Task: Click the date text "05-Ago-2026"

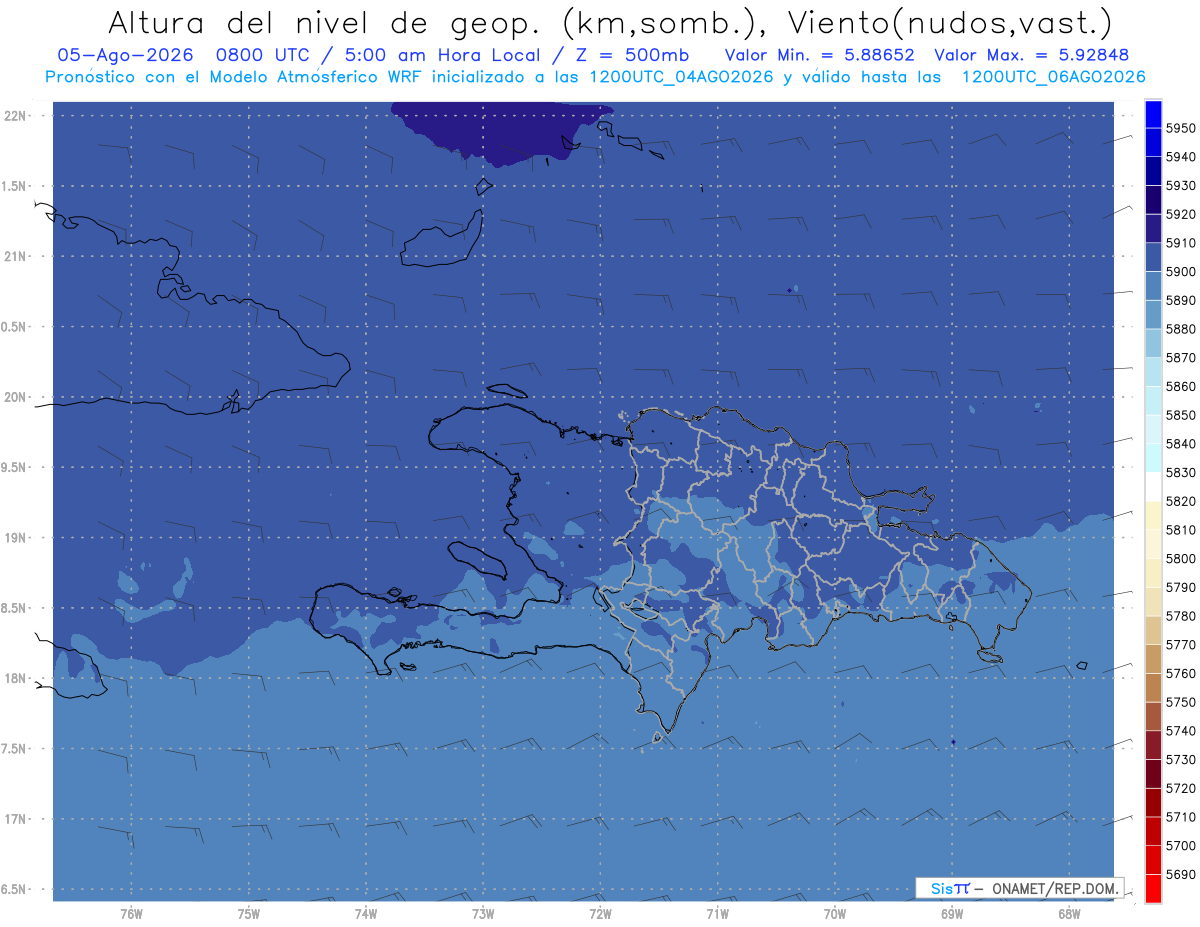Action: 125,55
